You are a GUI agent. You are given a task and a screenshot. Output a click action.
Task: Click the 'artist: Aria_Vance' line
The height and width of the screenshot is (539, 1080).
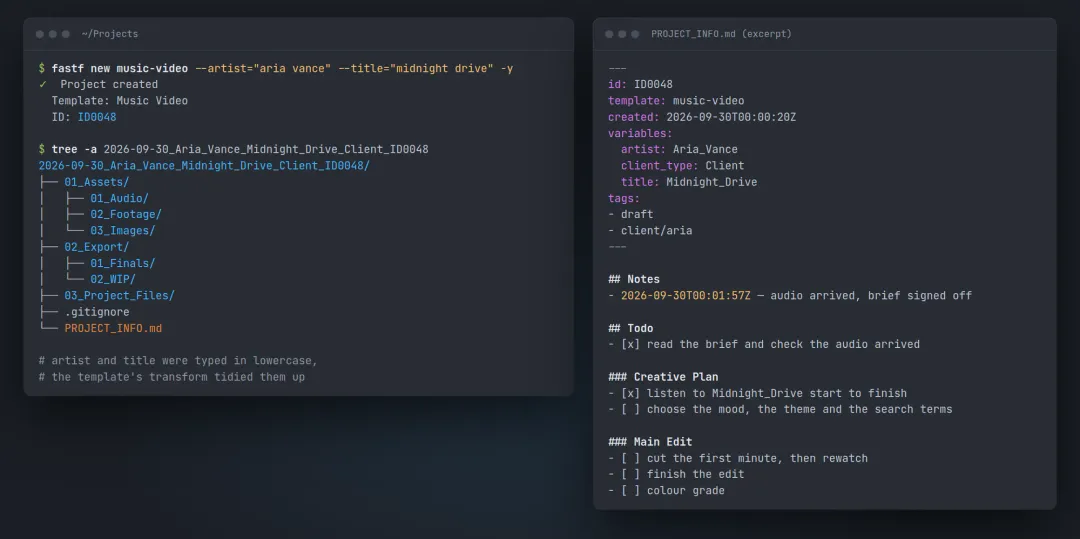679,149
